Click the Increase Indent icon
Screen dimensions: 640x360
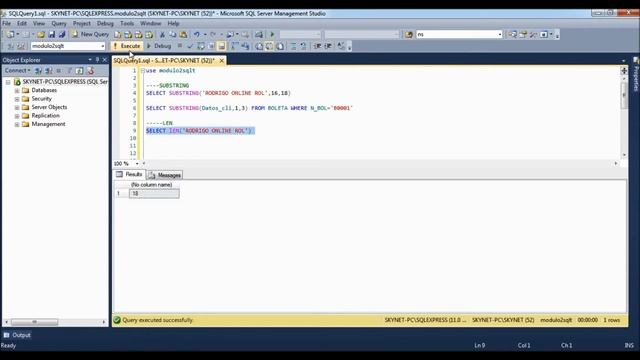pos(328,46)
